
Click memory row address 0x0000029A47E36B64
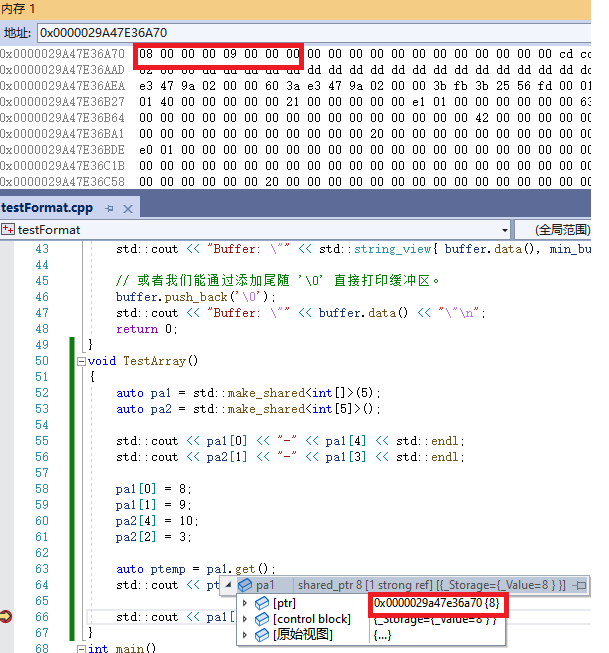coord(62,118)
